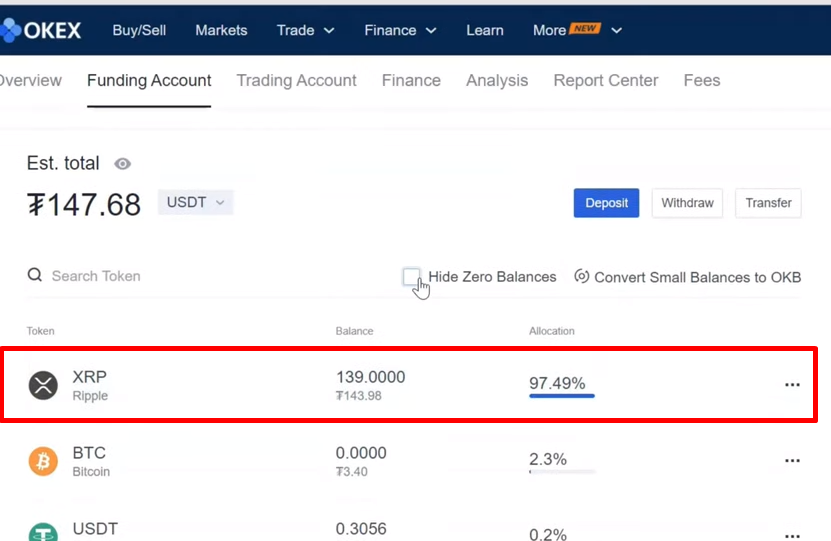
Task: Open the XRP row more-options dots
Action: 792,385
